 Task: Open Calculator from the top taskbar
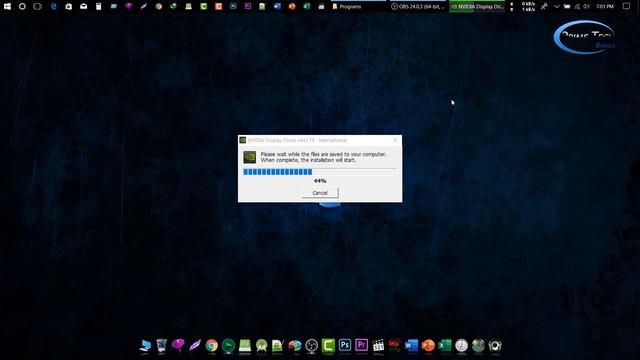click(98, 7)
